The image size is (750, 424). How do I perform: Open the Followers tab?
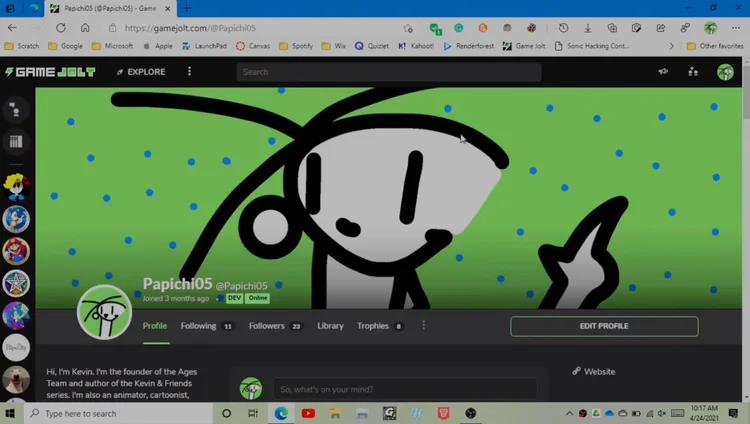(x=275, y=326)
